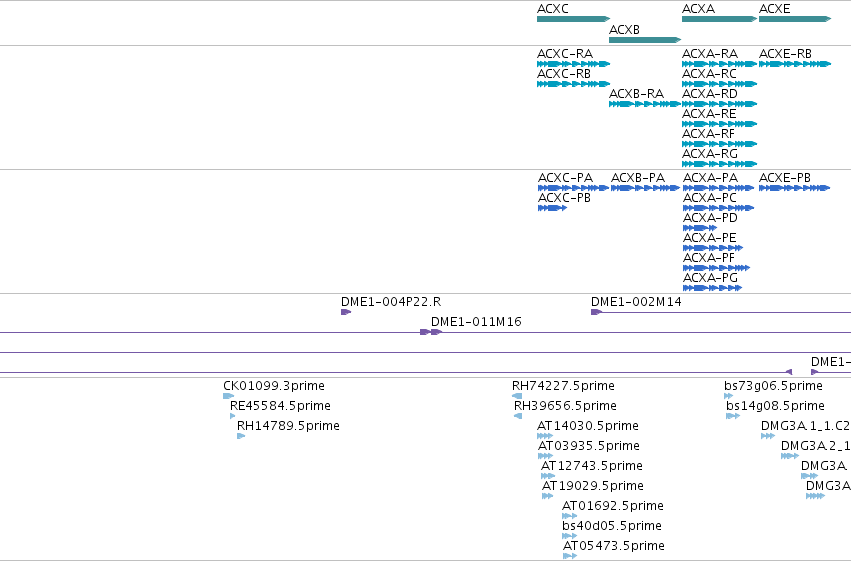Select protein ACXA-PE
This screenshot has height=561, width=851.
click(x=713, y=248)
